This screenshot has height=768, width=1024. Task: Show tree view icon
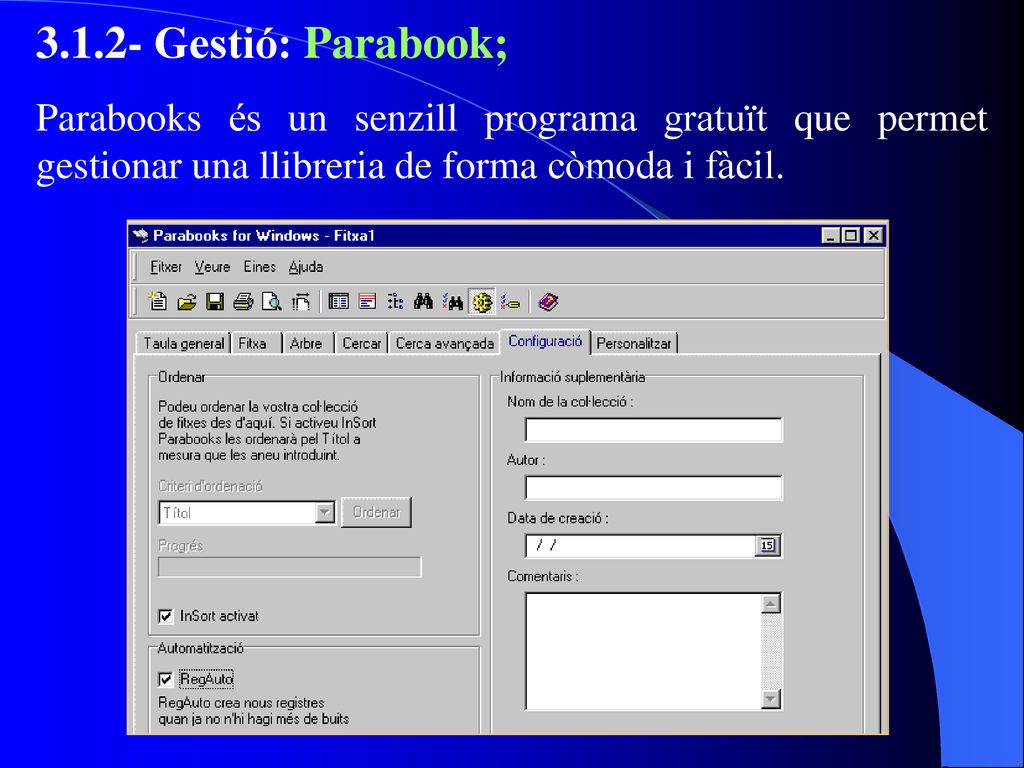(x=395, y=302)
